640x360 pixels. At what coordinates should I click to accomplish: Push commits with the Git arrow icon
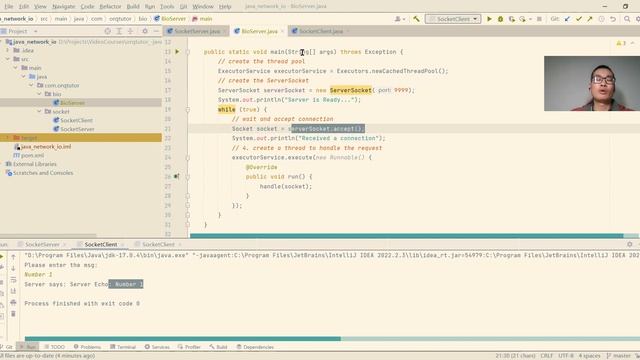(590, 19)
